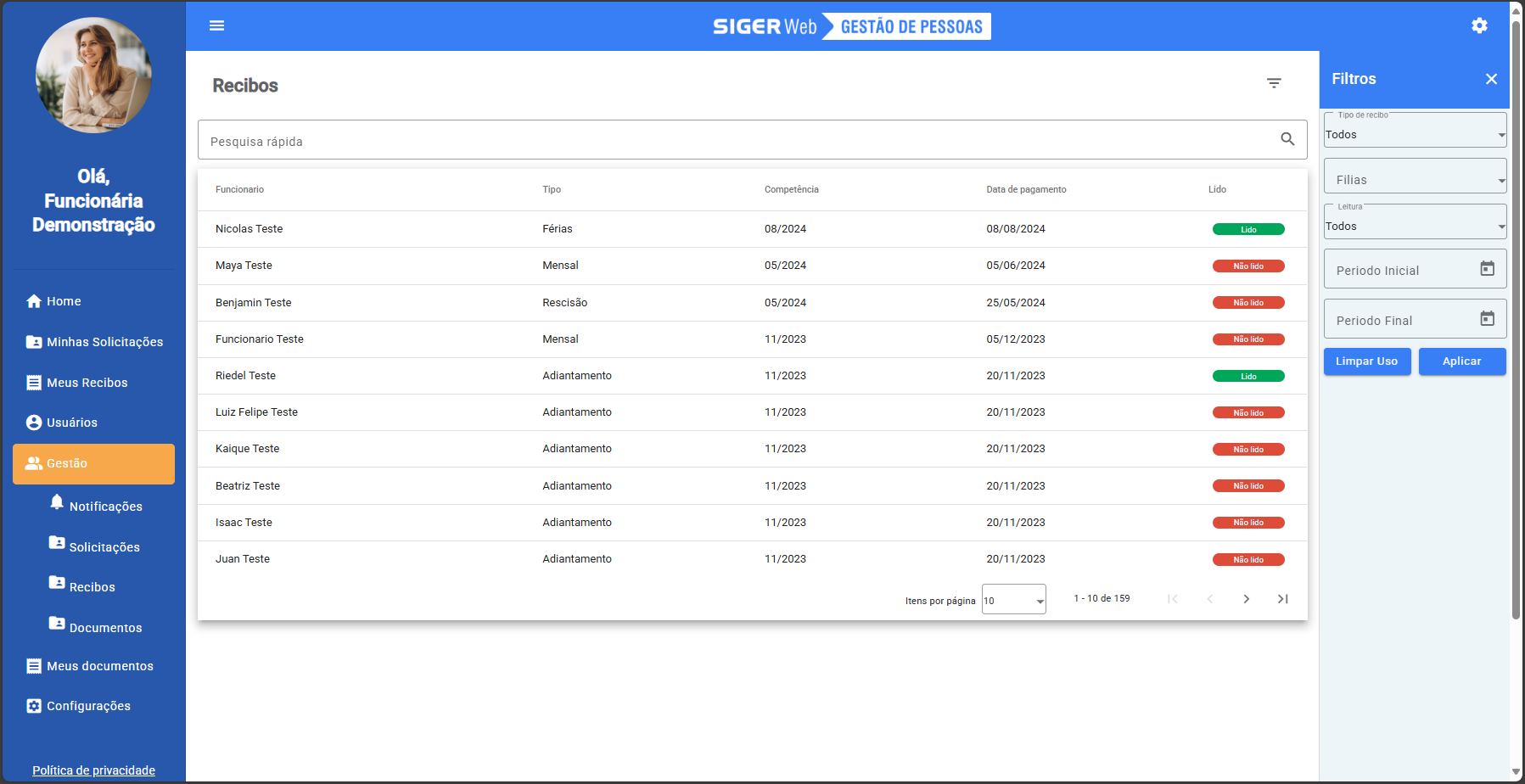Jump to the last page of receipts
Screen dimensions: 1525x784
coord(1283,599)
